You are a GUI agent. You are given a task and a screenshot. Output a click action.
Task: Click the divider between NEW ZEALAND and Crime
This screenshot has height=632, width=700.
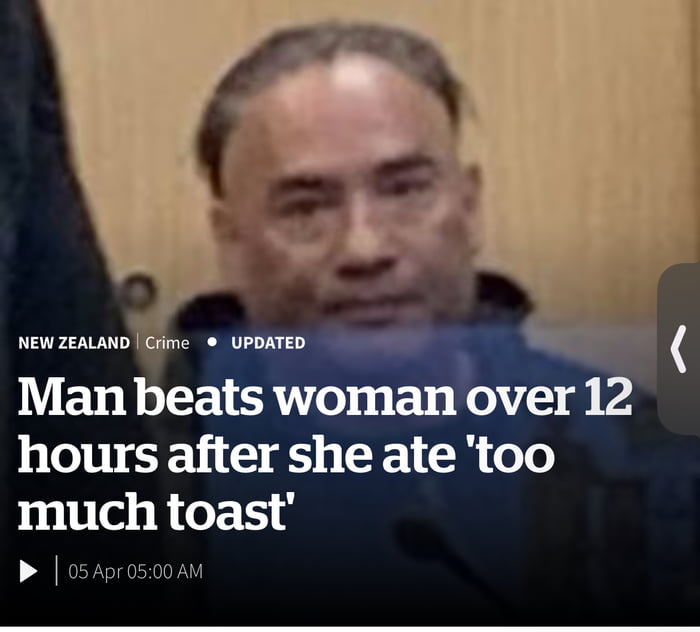[138, 342]
